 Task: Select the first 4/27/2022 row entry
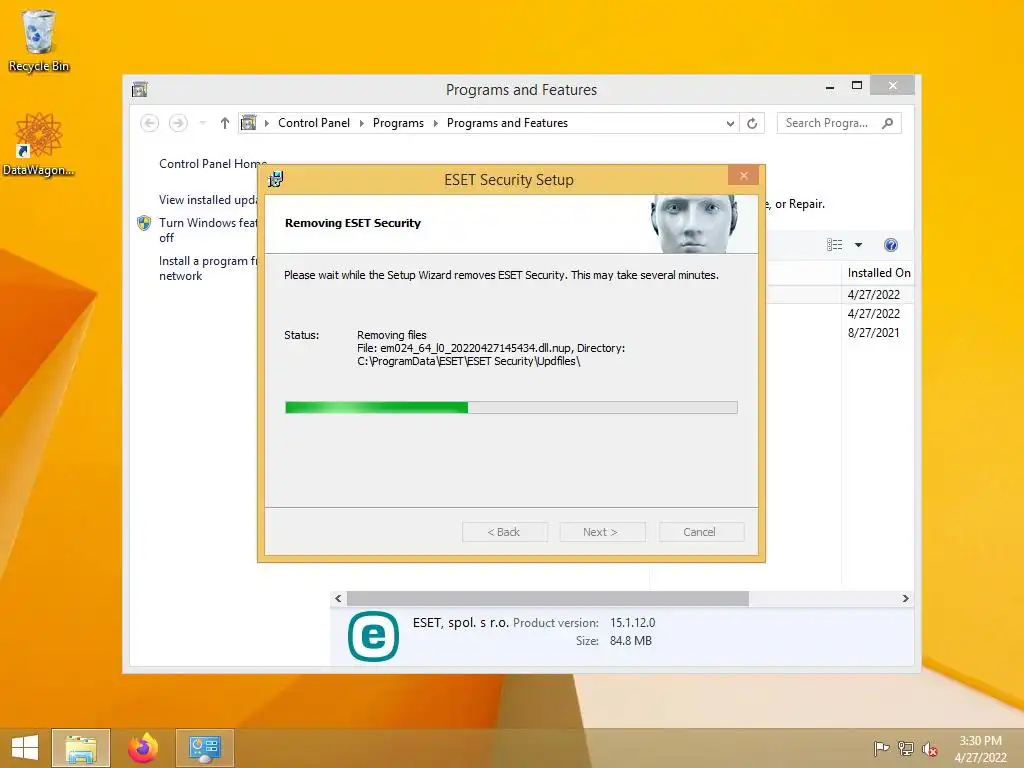point(874,295)
